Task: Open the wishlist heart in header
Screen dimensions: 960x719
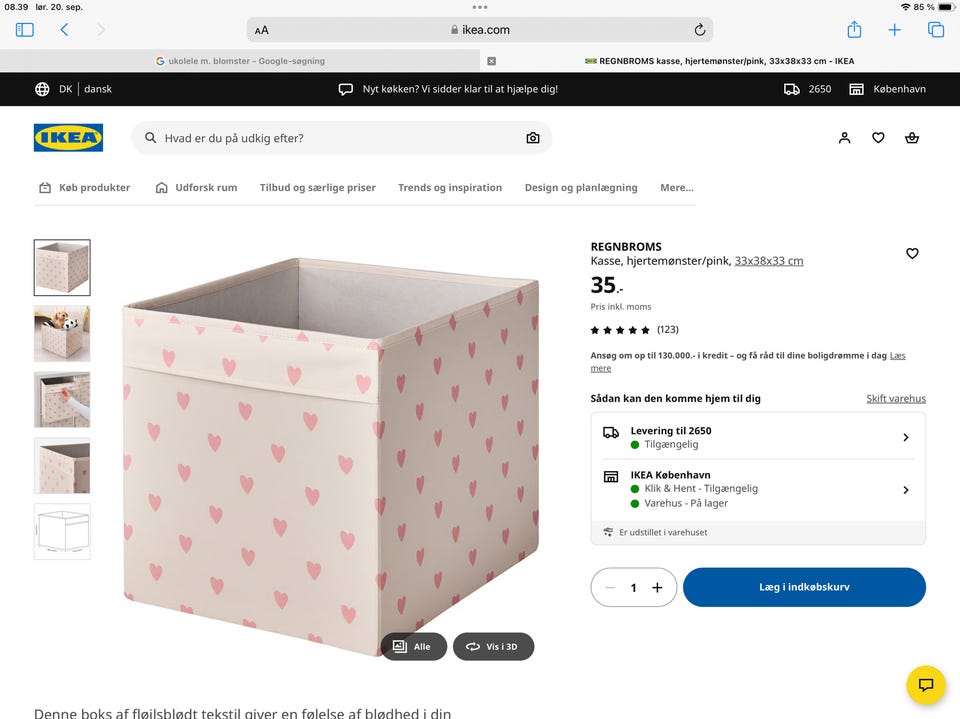Action: point(878,138)
